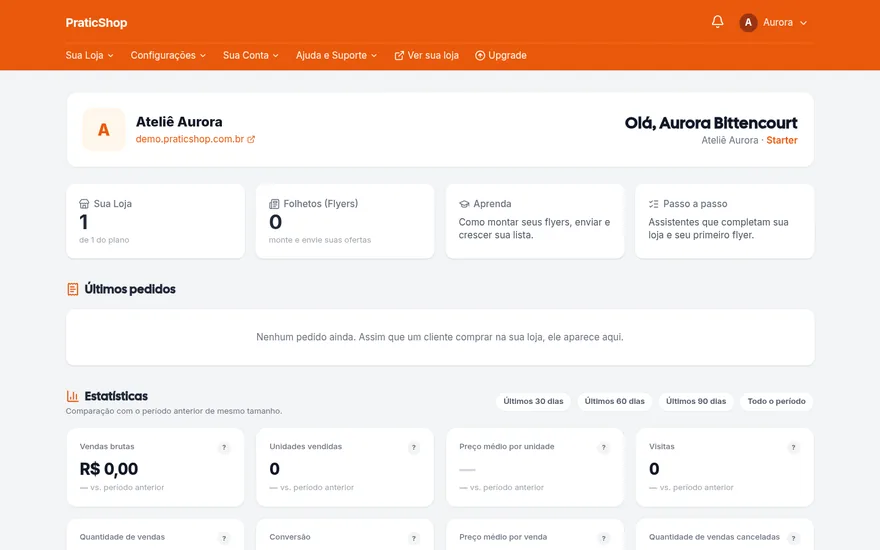This screenshot has width=880, height=550.
Task: Click help icon on Visitas card
Action: click(793, 447)
